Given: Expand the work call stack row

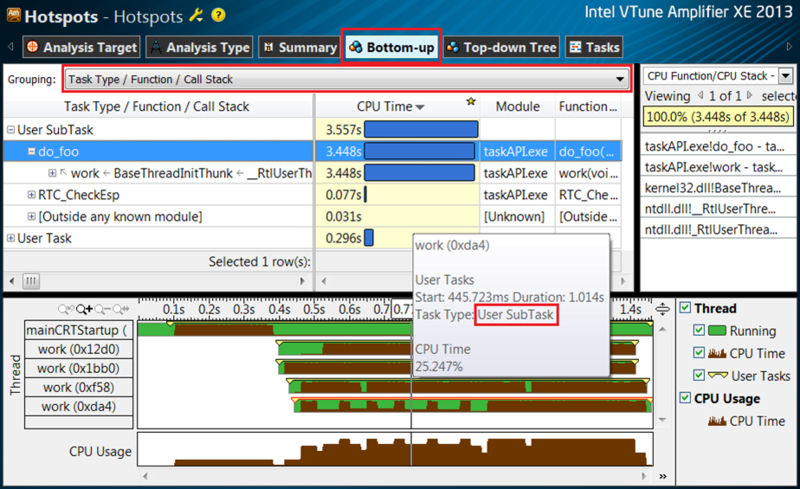Looking at the screenshot, I should click(52, 173).
